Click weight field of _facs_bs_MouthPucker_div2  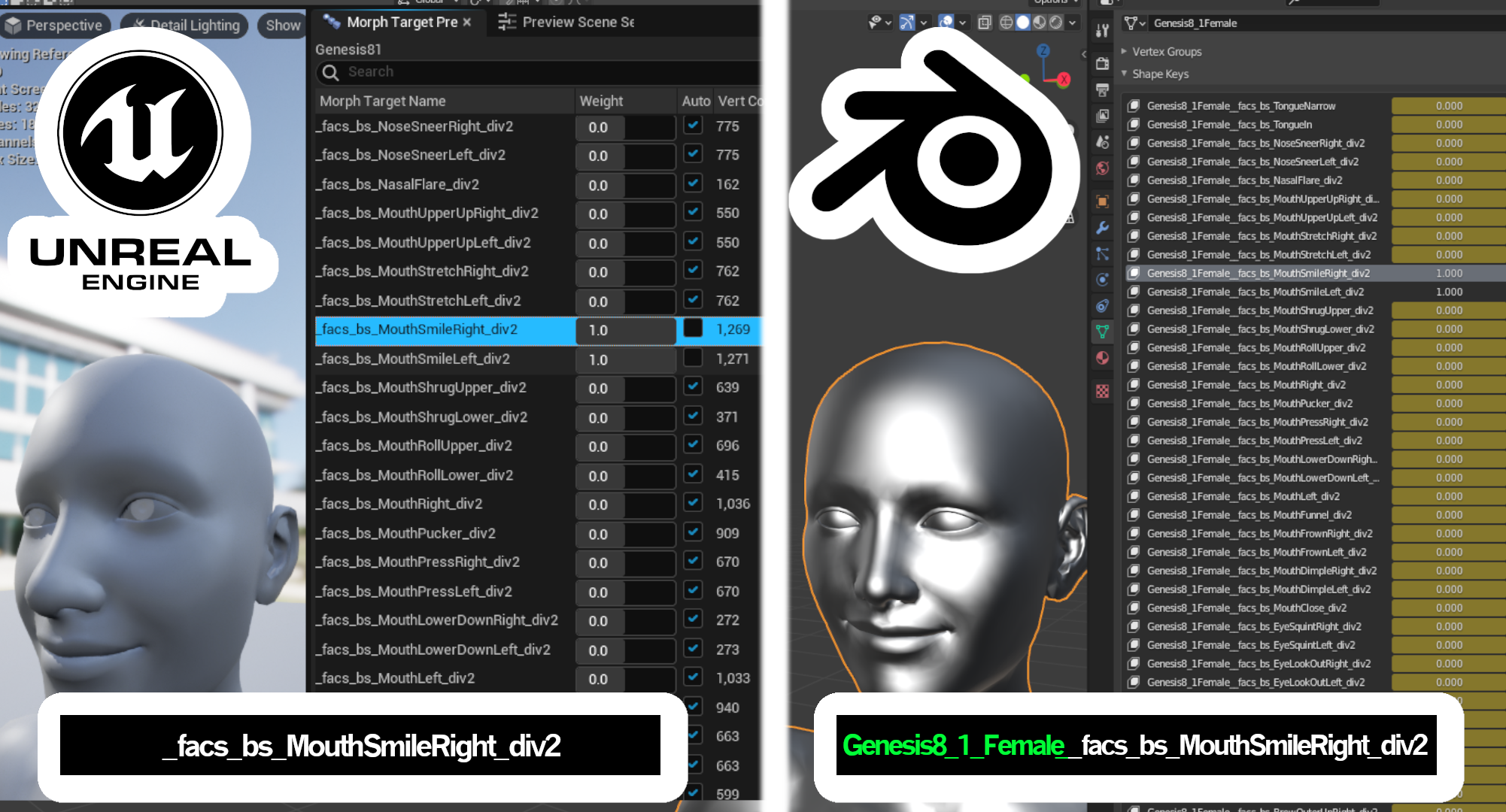(x=625, y=534)
